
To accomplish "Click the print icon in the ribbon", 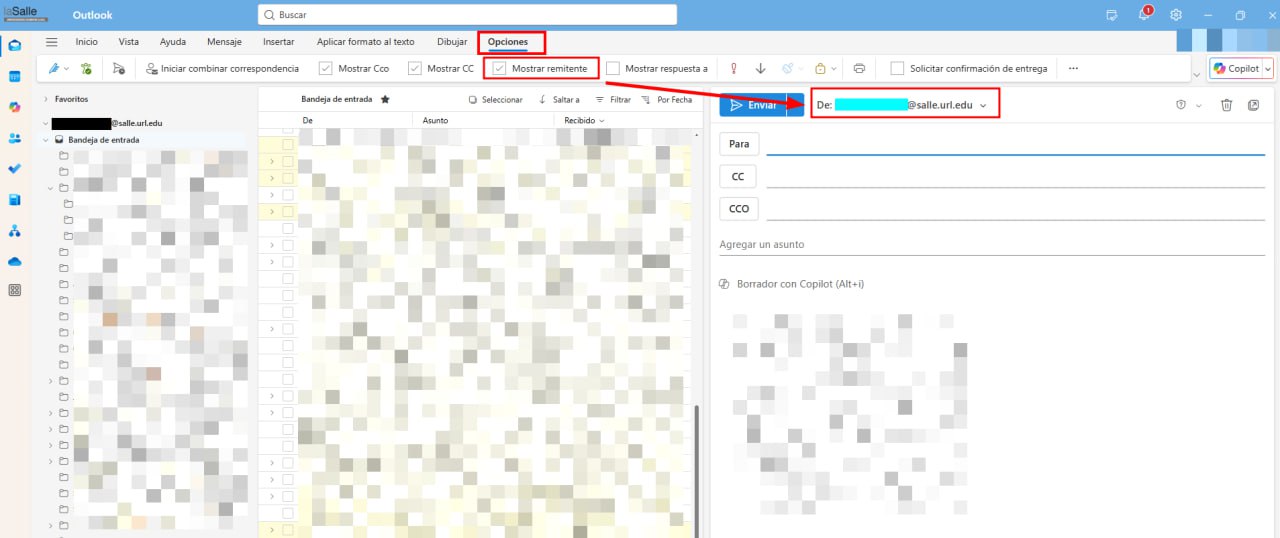I will coord(859,69).
